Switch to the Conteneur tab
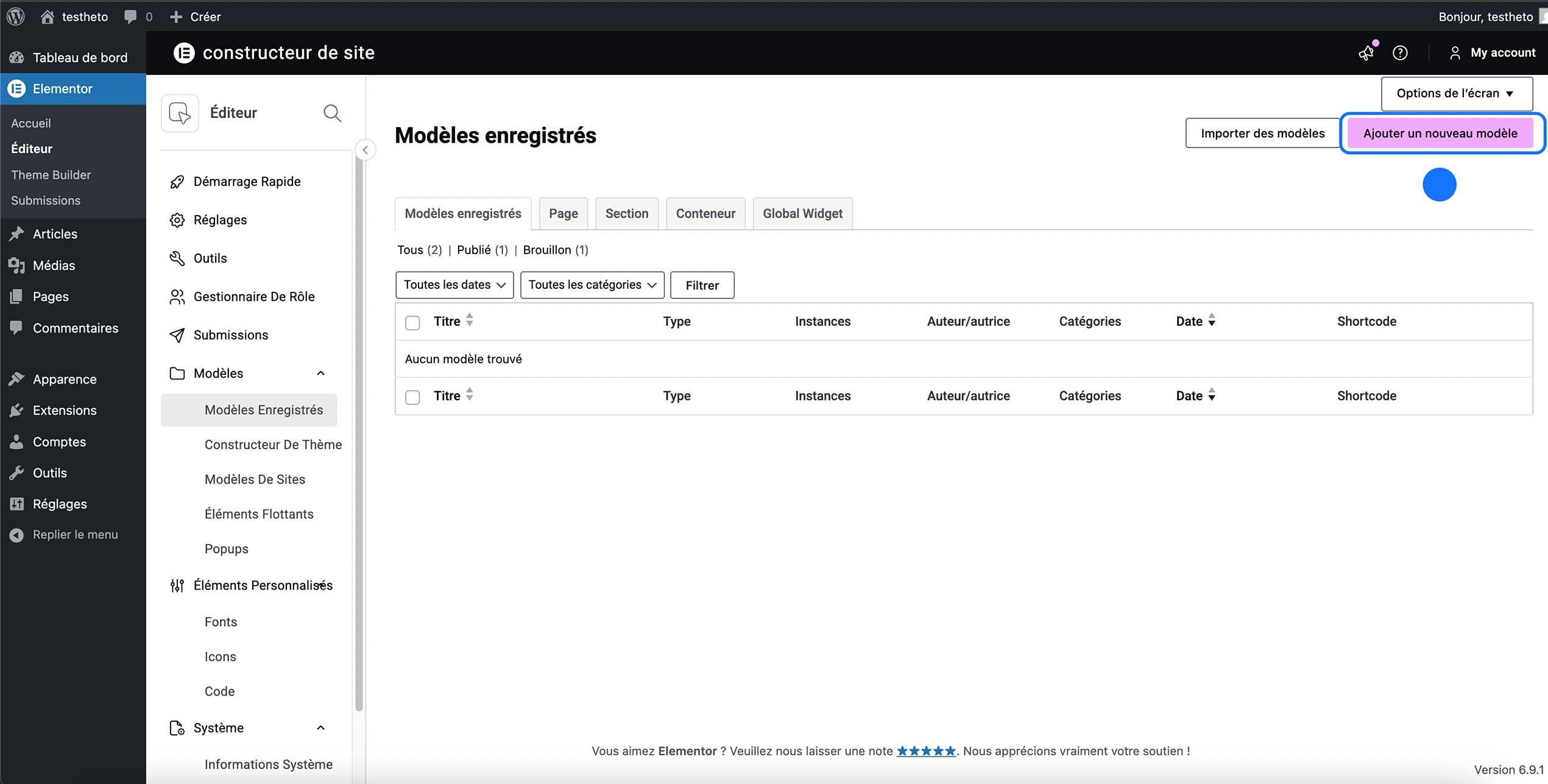1548x784 pixels. [705, 213]
